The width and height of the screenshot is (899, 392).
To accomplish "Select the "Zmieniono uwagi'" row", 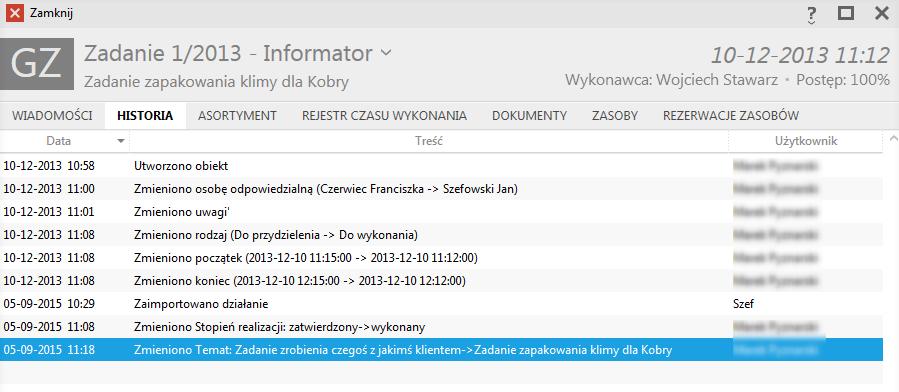I will [441, 212].
